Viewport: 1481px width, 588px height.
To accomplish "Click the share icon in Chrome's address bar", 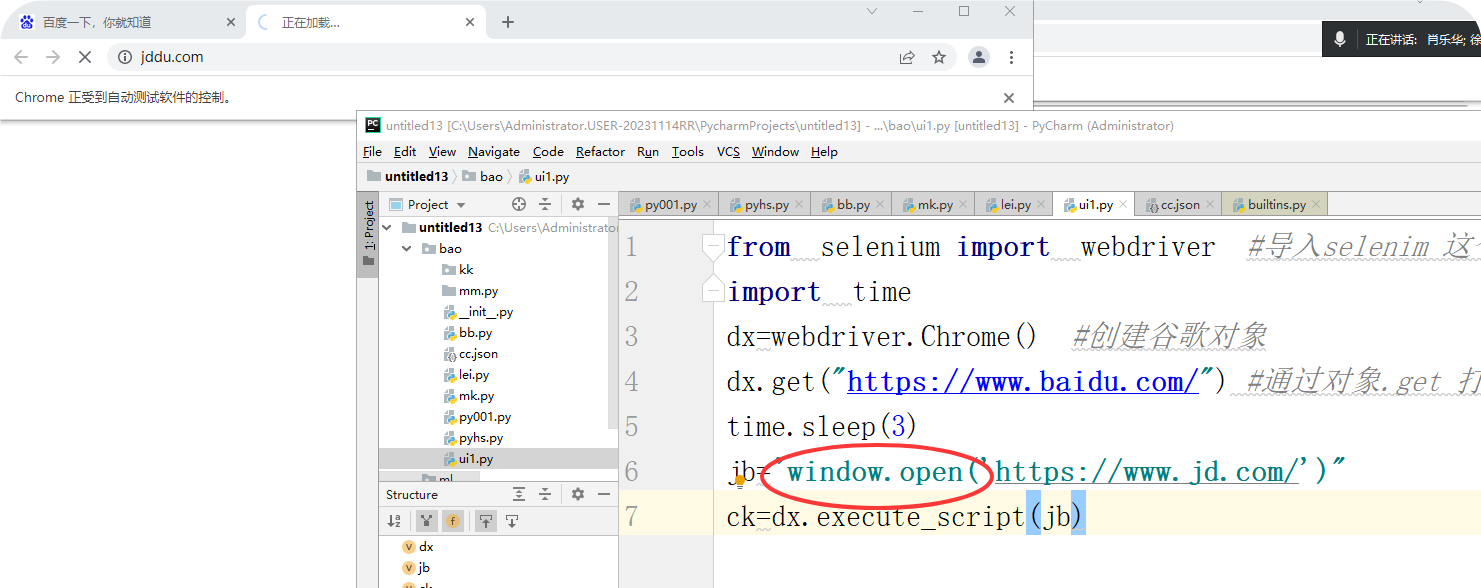I will coord(907,57).
